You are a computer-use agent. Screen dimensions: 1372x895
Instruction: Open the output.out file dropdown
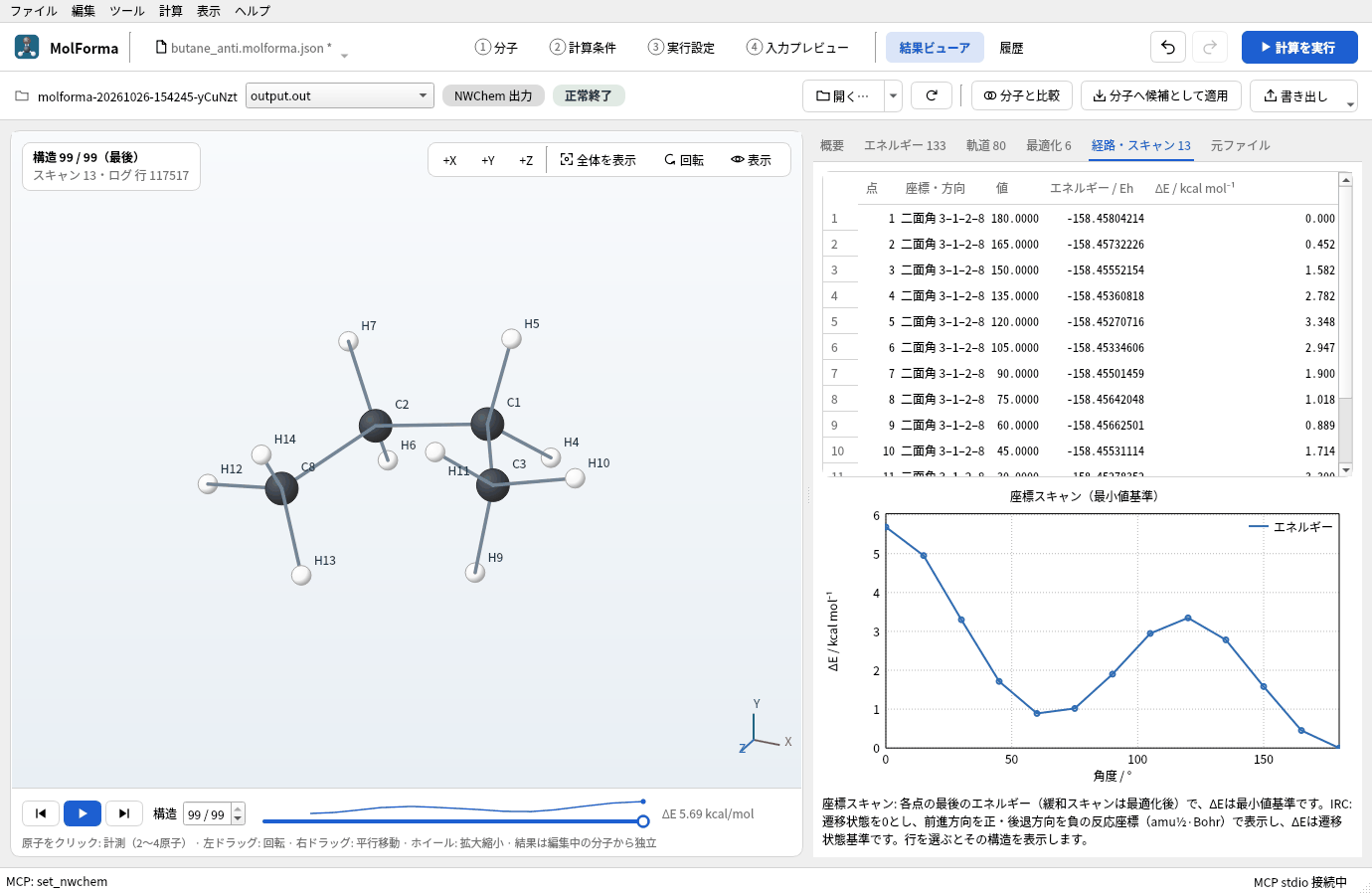(x=340, y=95)
